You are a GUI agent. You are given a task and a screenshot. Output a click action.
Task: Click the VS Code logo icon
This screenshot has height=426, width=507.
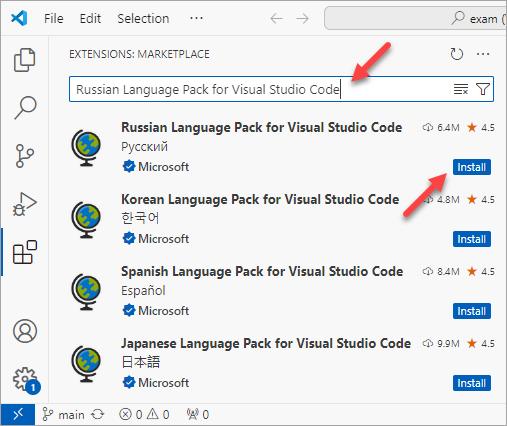pos(19,18)
